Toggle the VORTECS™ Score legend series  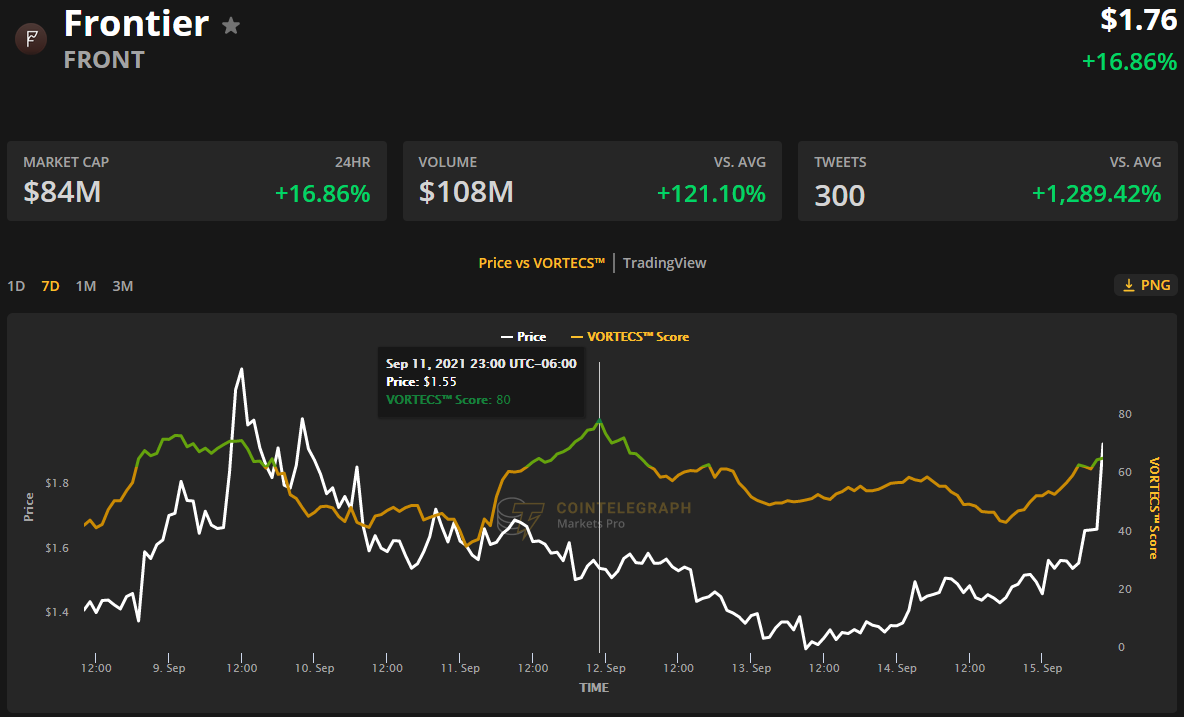pyautogui.click(x=629, y=337)
